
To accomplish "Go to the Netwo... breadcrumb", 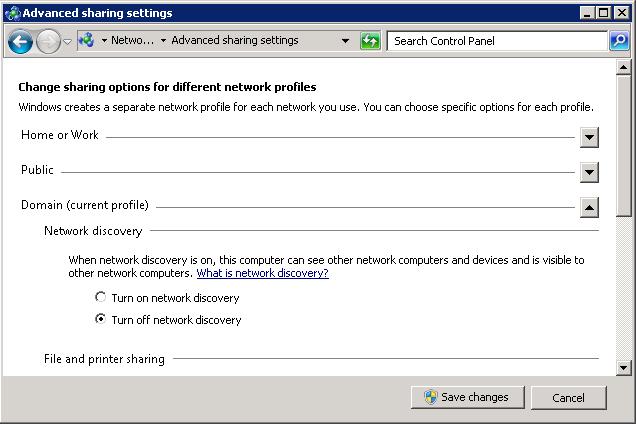I will 132,41.
